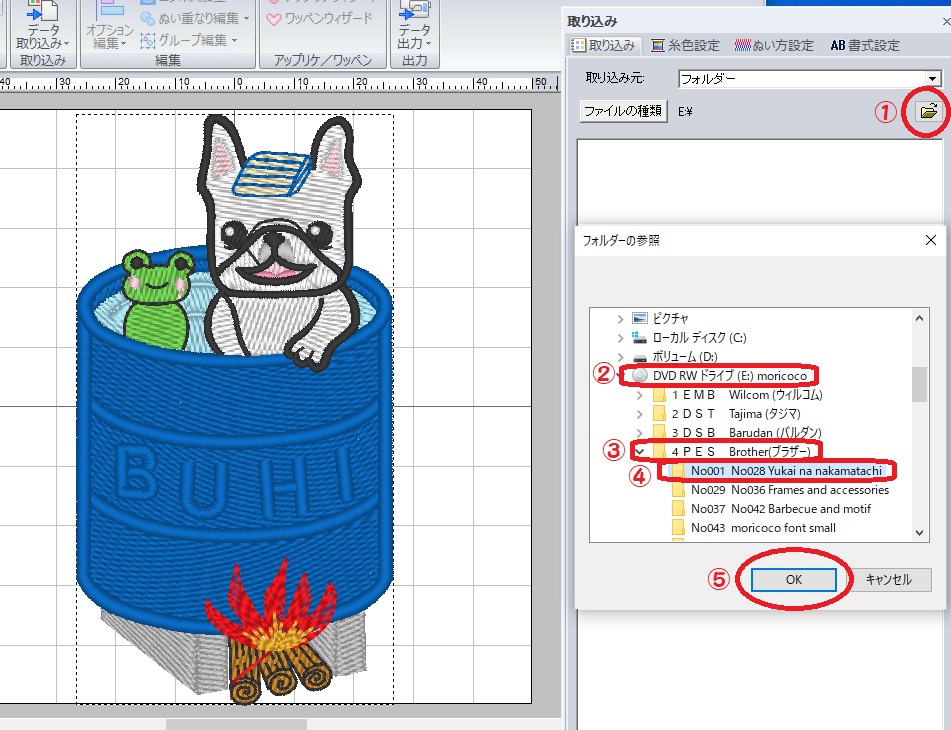
Task: Click キャンセル in the folder browse dialog
Action: (x=888, y=580)
